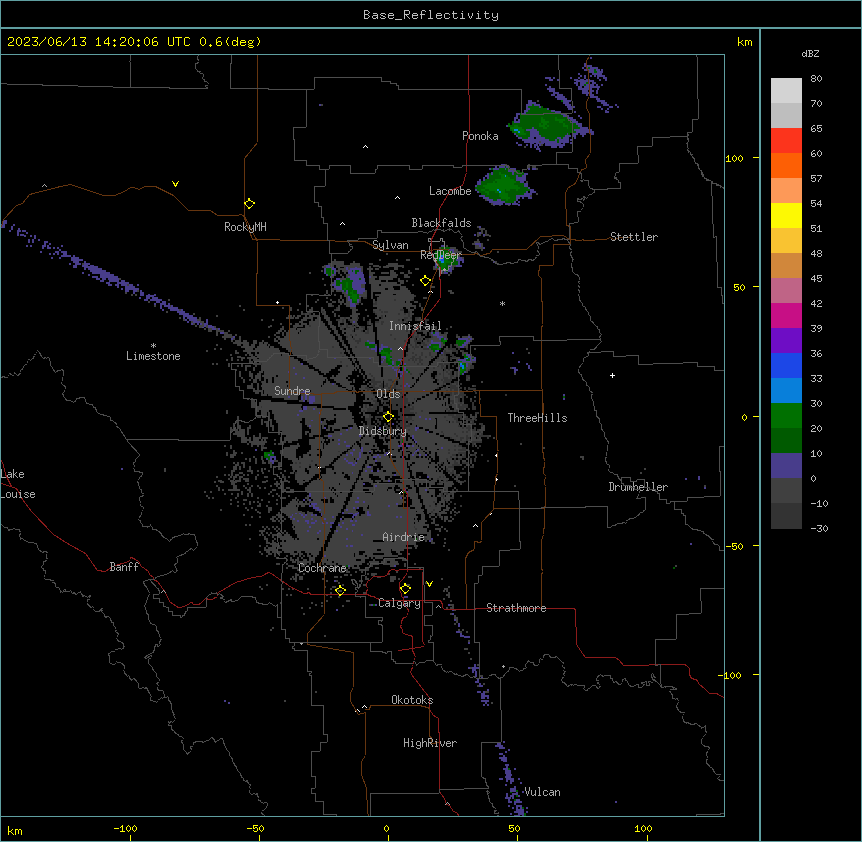
Task: Click the green echo cell at RedDeer
Action: pos(445,261)
